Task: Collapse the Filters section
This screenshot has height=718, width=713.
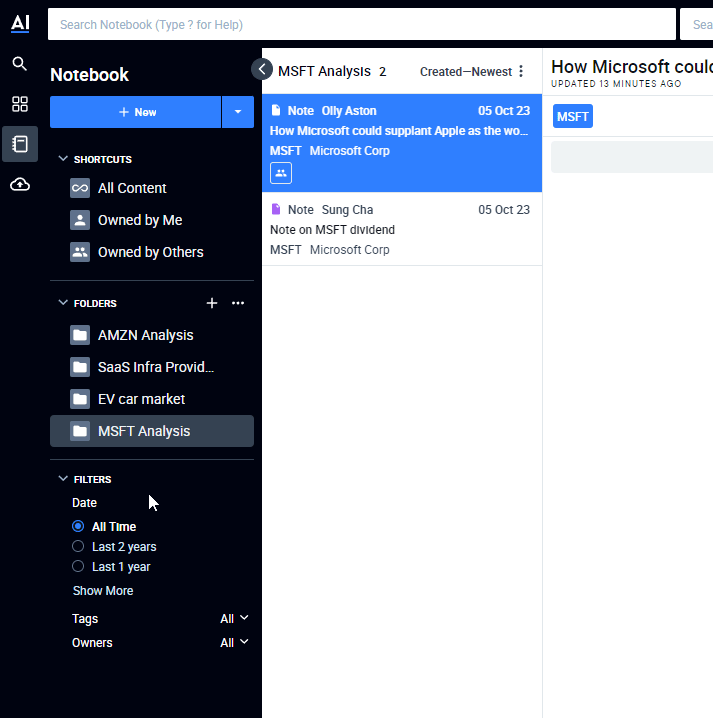Action: 63,479
